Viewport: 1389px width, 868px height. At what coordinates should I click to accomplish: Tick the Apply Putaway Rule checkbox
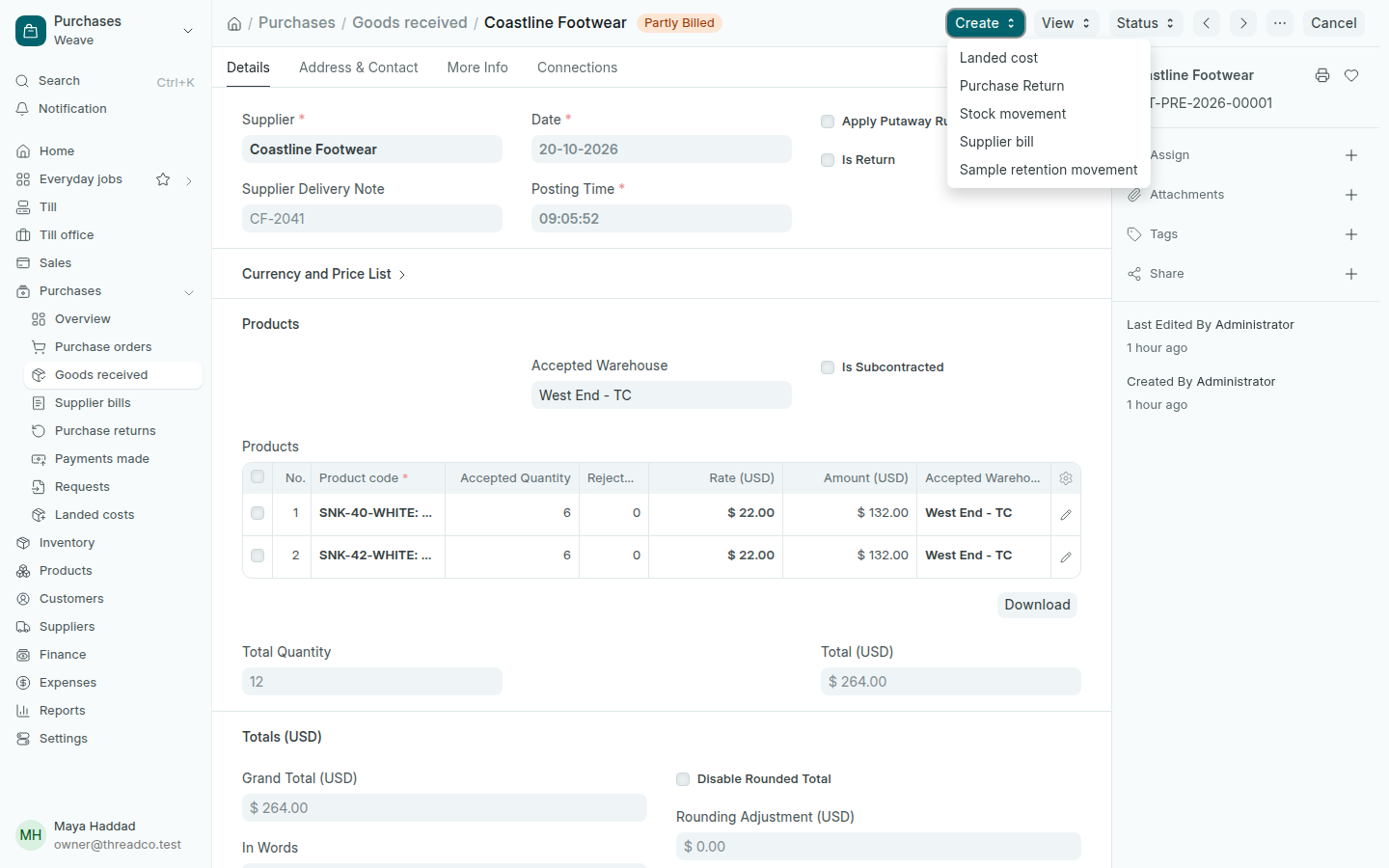pos(828,122)
